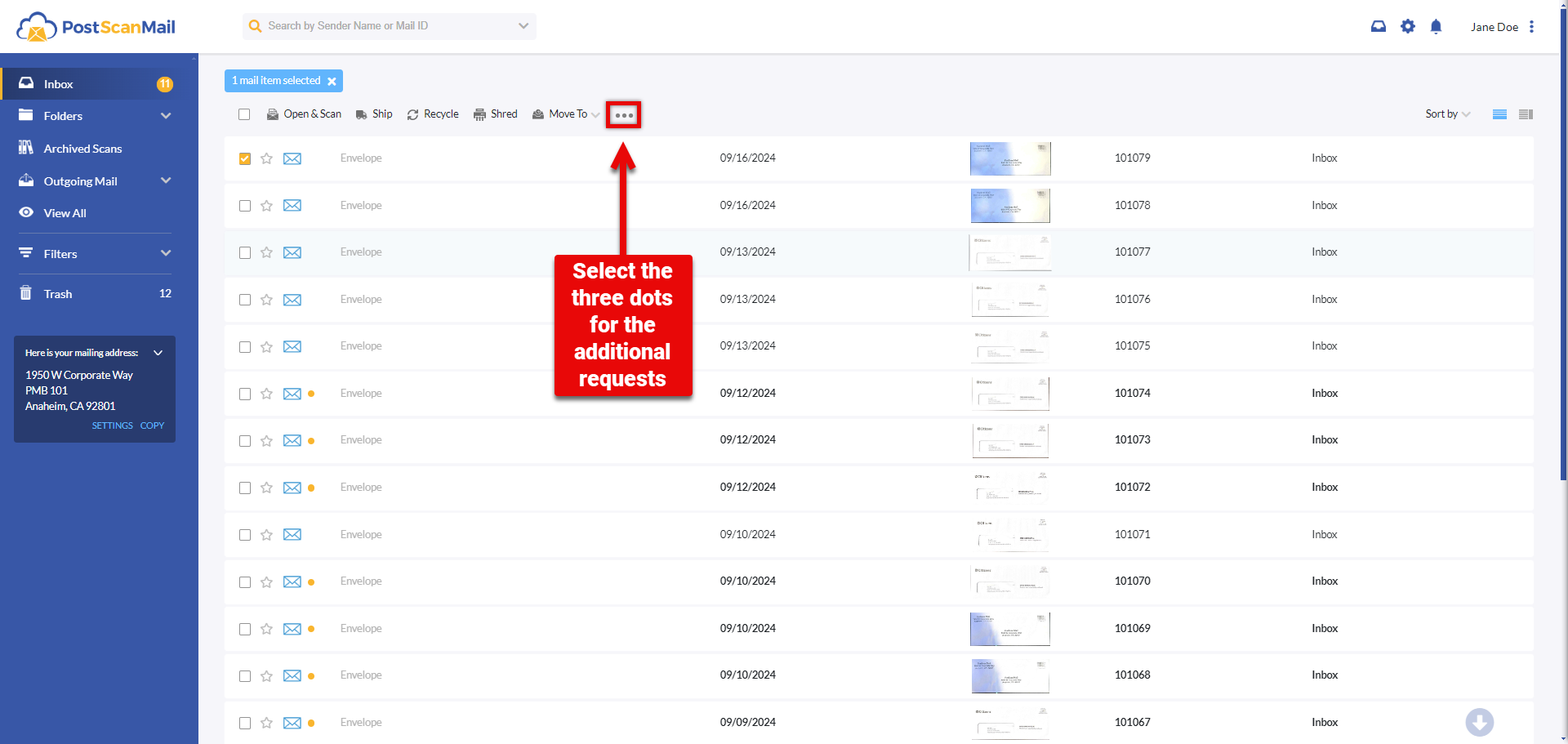Screen dimensions: 1568x744
Task: Click Shred toolbar action
Action: [x=496, y=114]
